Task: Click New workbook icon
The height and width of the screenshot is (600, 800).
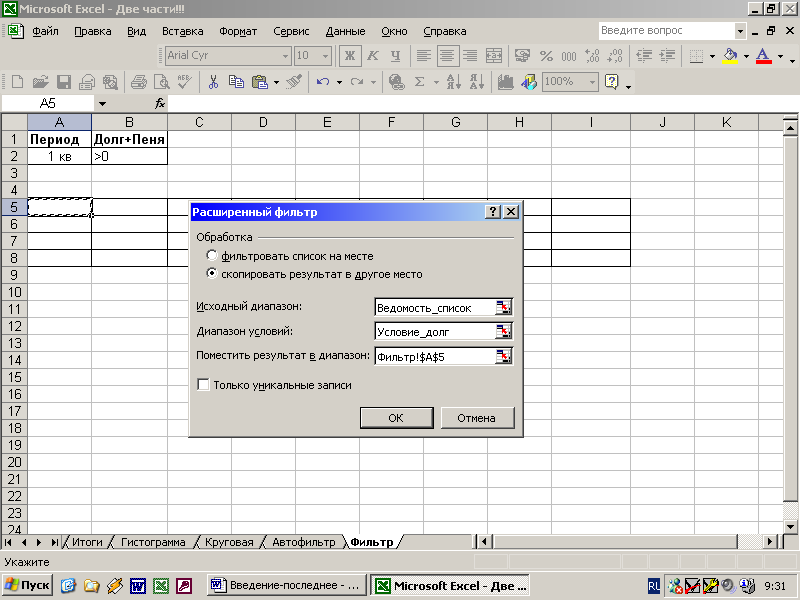Action: [17, 82]
